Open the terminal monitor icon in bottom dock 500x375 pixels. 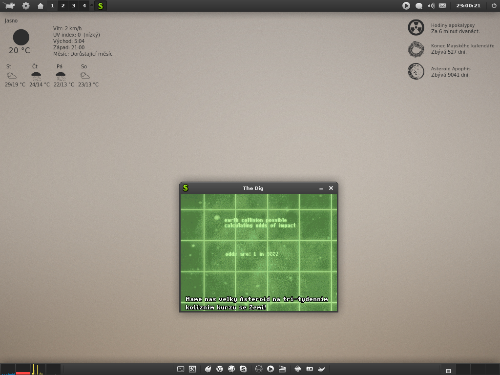coord(180,369)
